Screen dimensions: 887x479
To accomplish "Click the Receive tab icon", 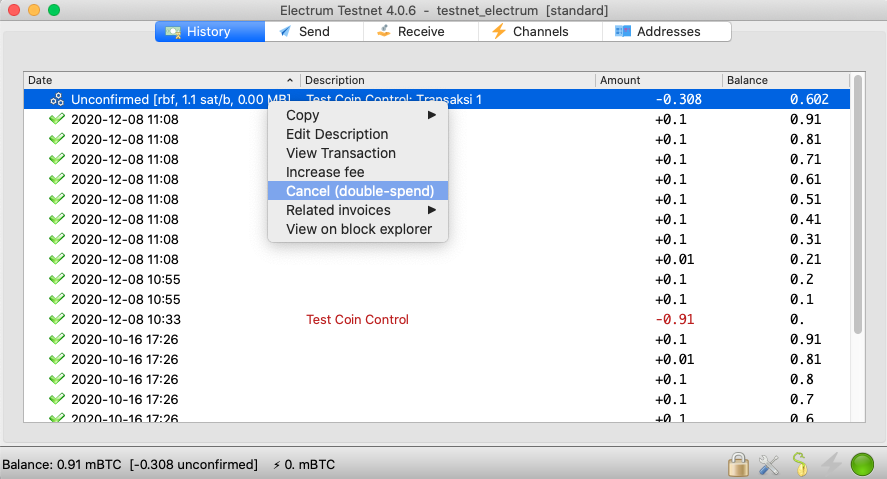I will point(384,31).
